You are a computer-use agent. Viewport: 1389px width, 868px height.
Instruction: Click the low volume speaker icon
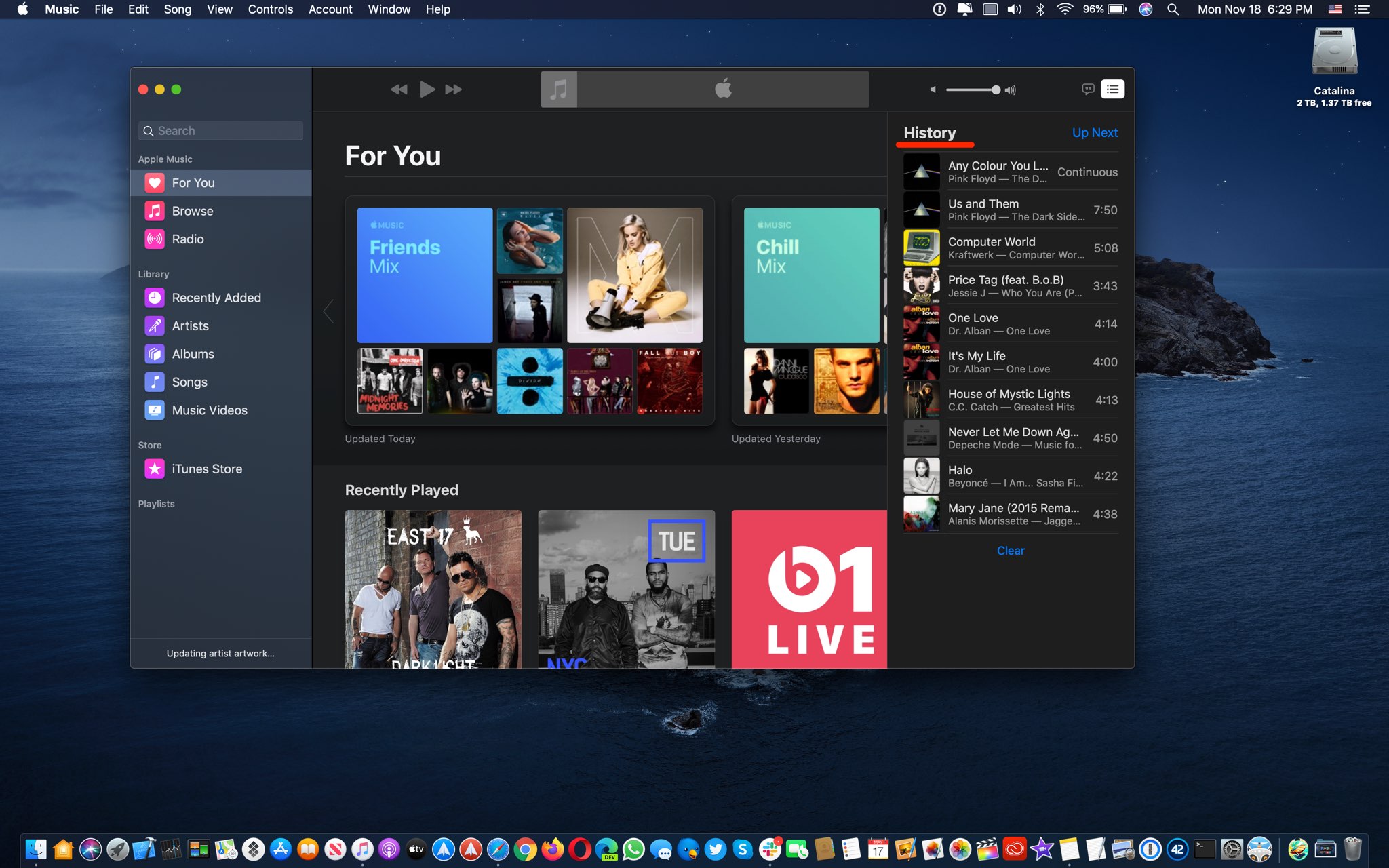pyautogui.click(x=933, y=90)
